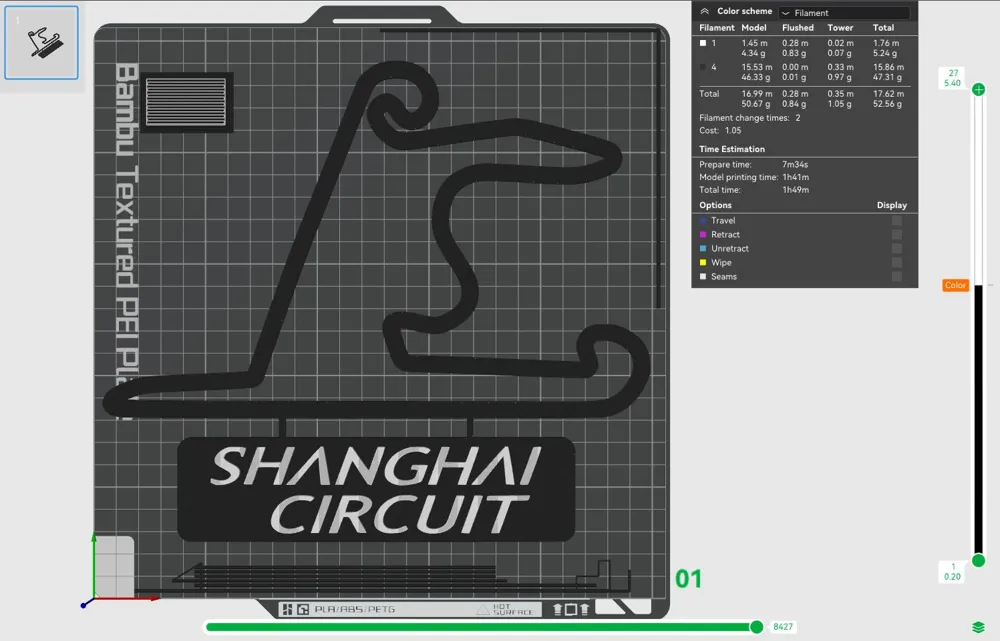Select the plate 1 thumbnail in the sidebar
This screenshot has height=641, width=1000.
[x=42, y=43]
